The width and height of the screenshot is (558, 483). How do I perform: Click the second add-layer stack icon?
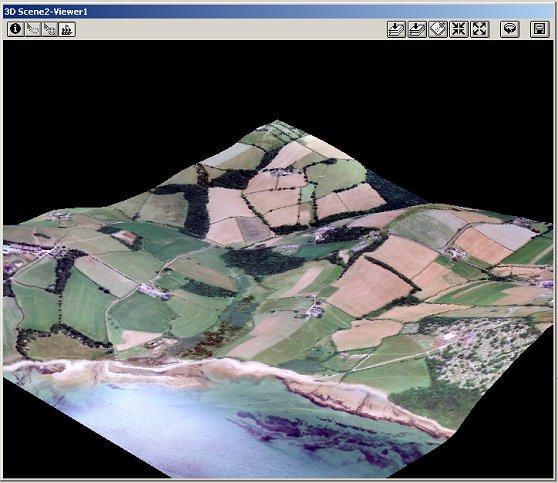pyautogui.click(x=417, y=29)
